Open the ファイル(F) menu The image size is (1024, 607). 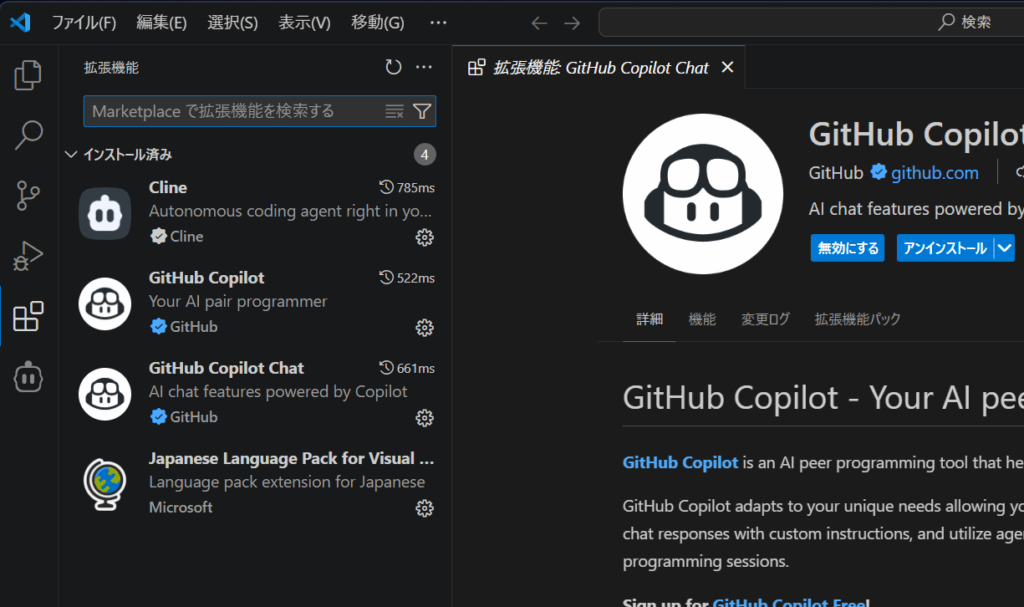84,23
